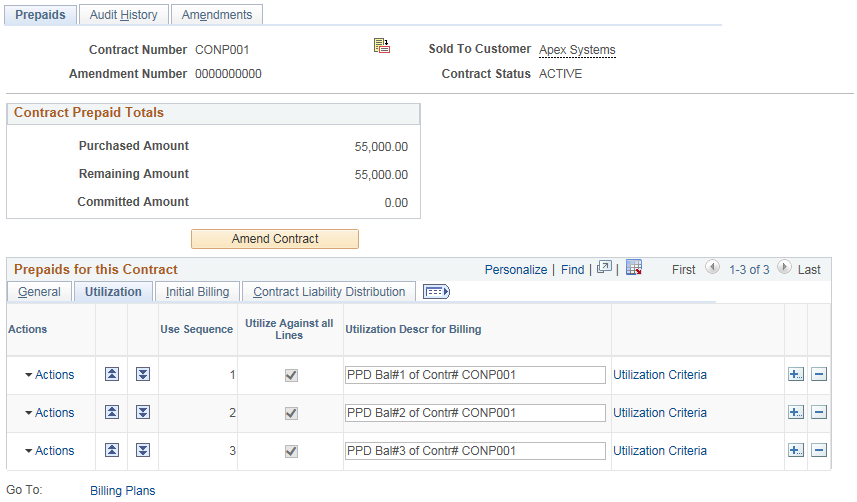
Task: Select the Utilization grid tab
Action: [113, 291]
